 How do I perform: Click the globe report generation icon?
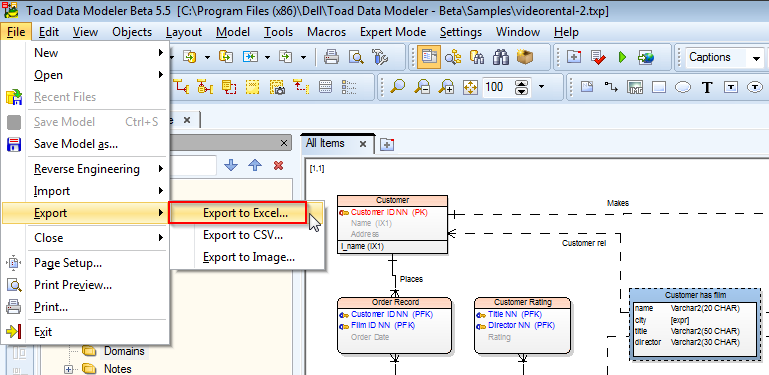point(646,57)
